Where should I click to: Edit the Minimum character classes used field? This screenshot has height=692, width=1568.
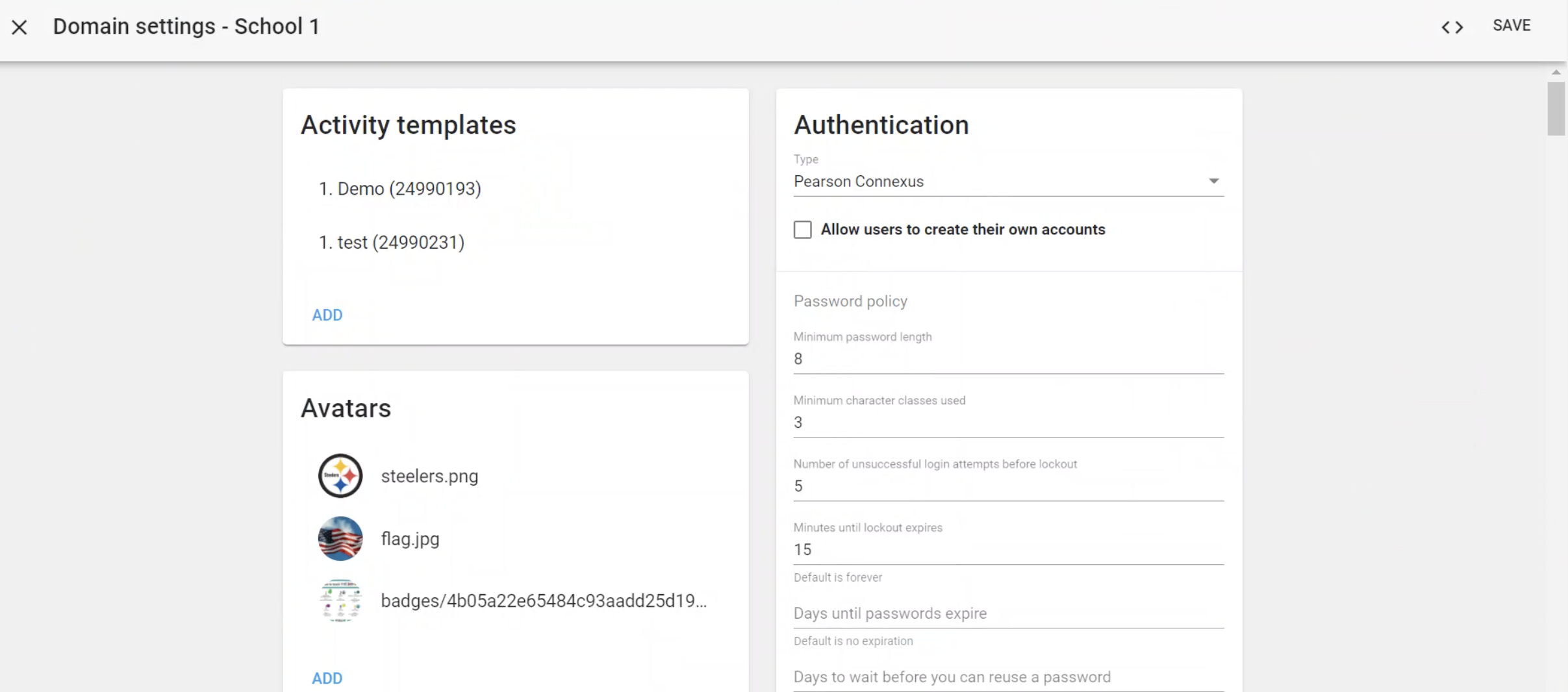point(1009,423)
